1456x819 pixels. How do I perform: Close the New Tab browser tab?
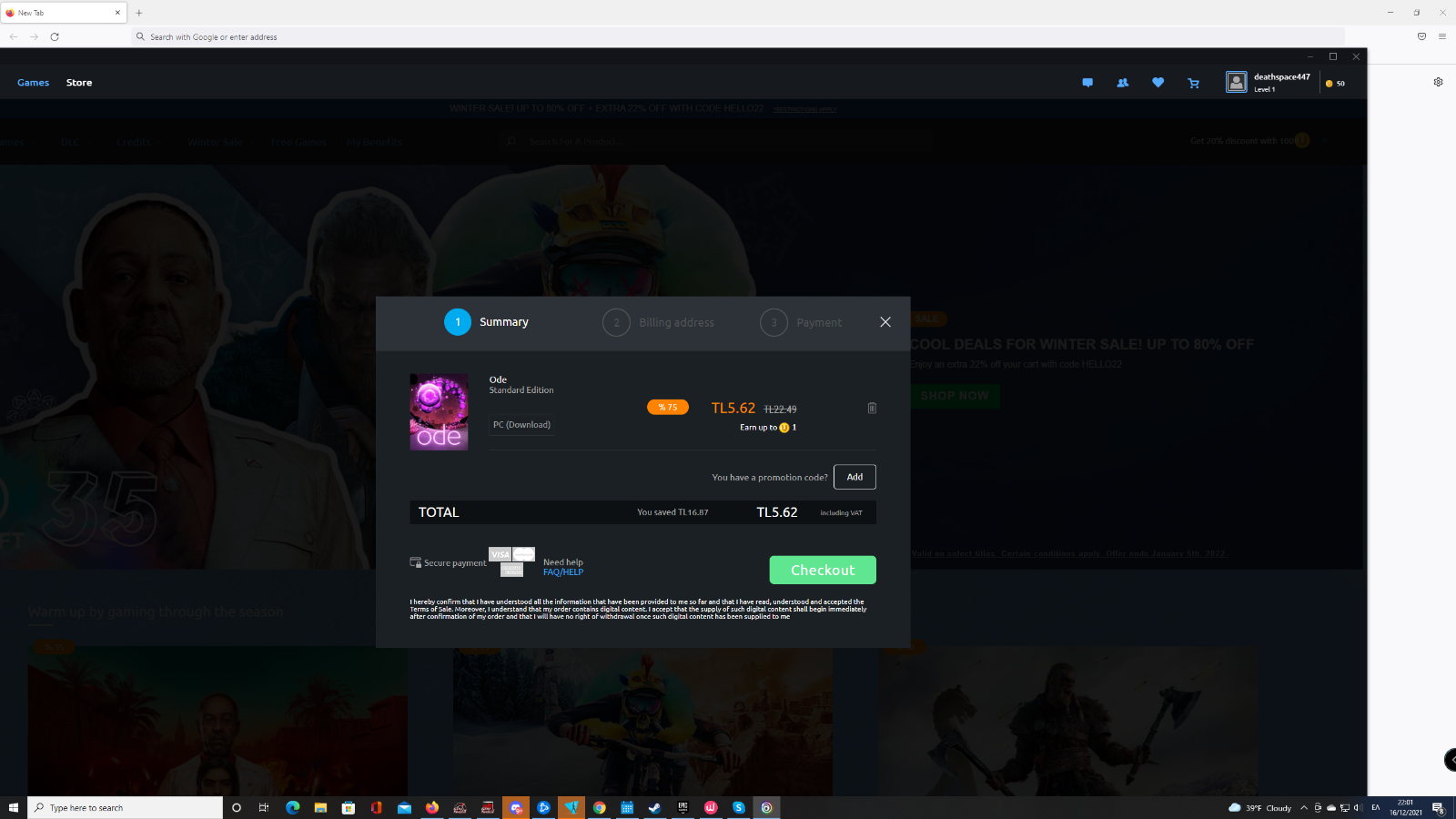pyautogui.click(x=117, y=13)
